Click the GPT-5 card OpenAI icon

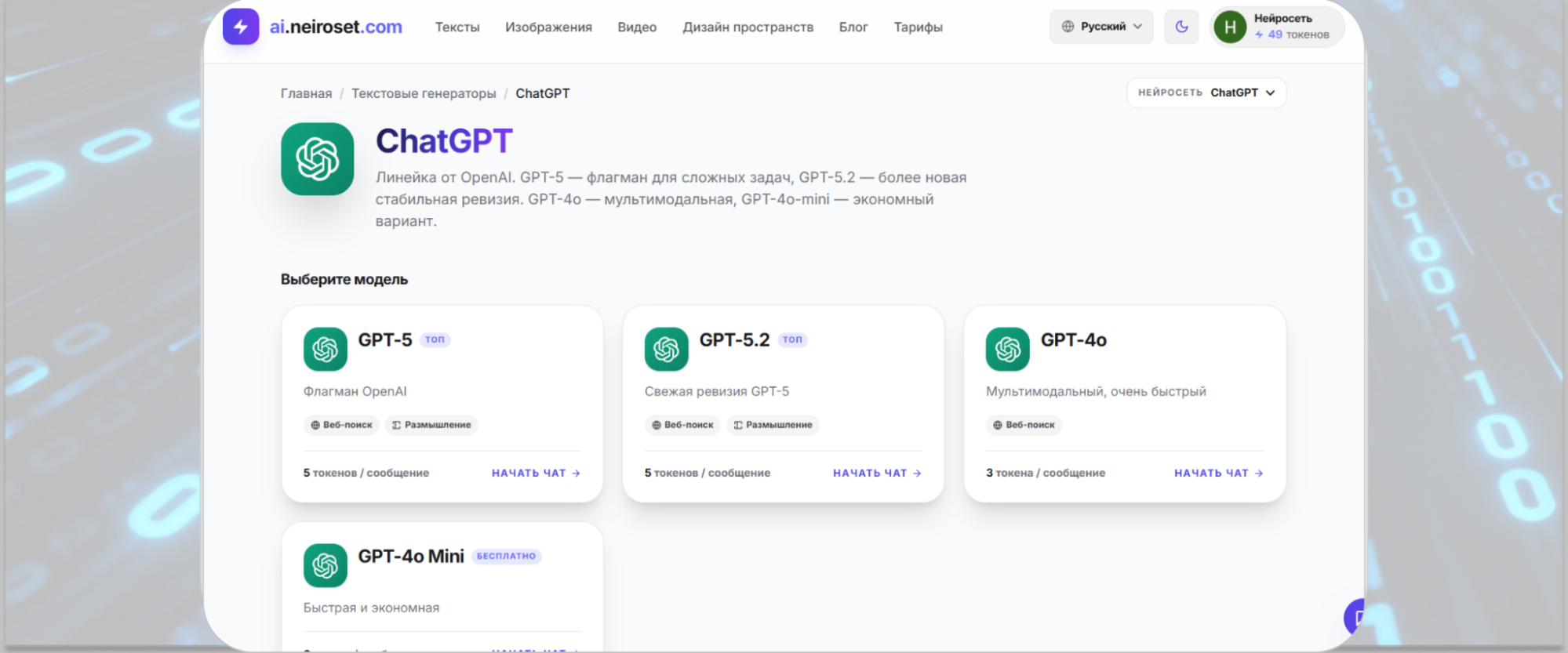pos(326,349)
